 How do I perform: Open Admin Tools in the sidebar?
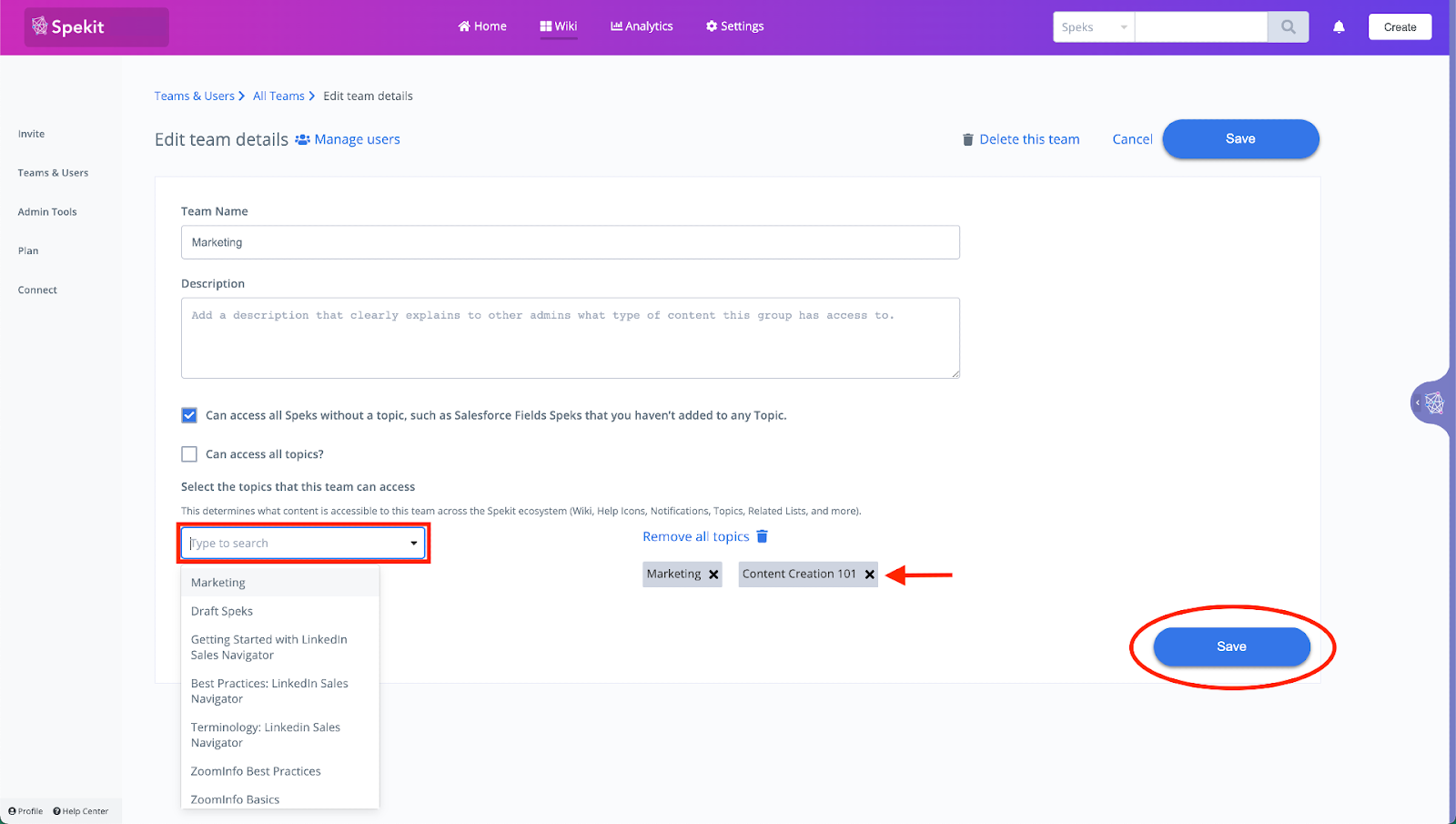[x=47, y=212]
